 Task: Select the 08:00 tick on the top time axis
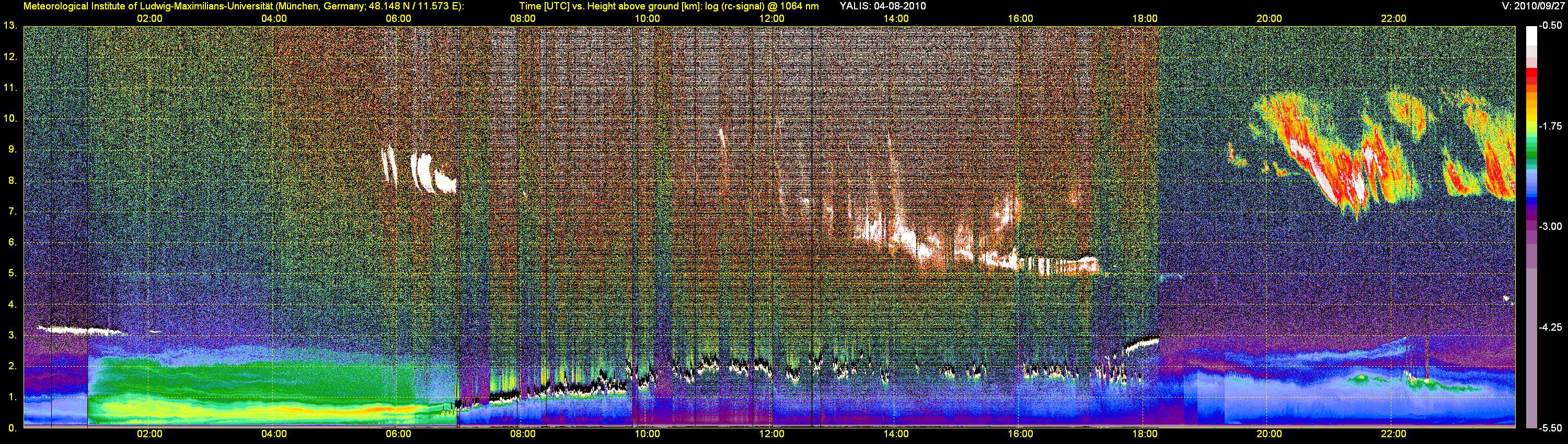click(x=523, y=19)
